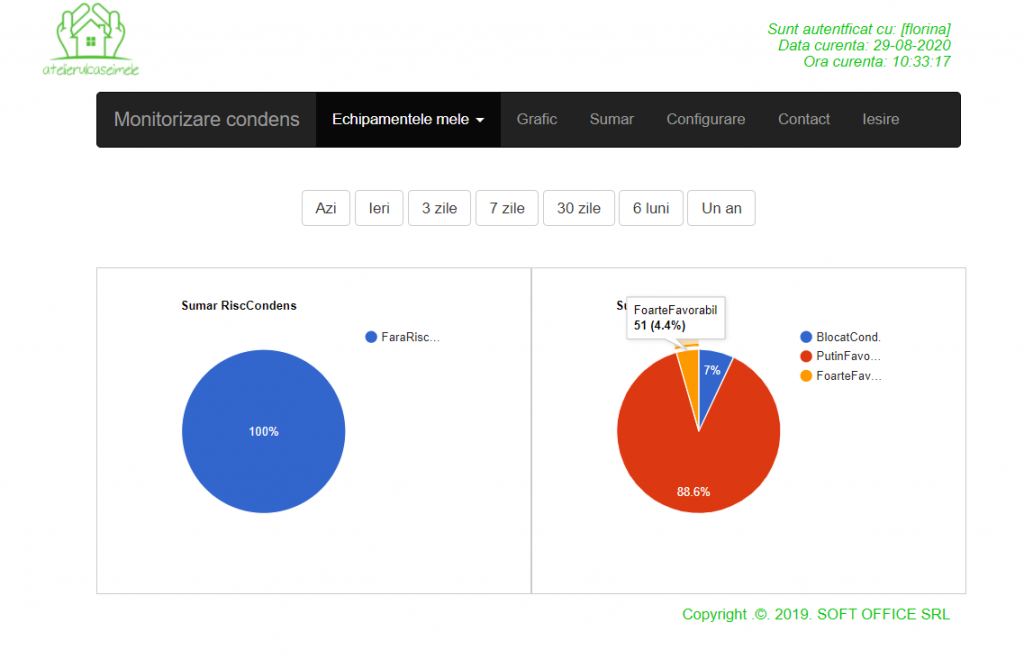Screen dimensions: 1024x659
Task: Choose the 30 zile period button
Action: [x=579, y=208]
